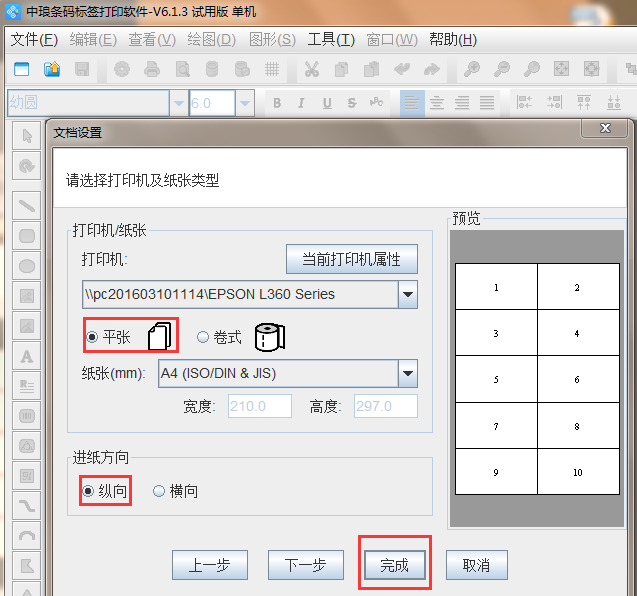Click the underline U formatting icon
The width and height of the screenshot is (637, 596).
pos(327,103)
